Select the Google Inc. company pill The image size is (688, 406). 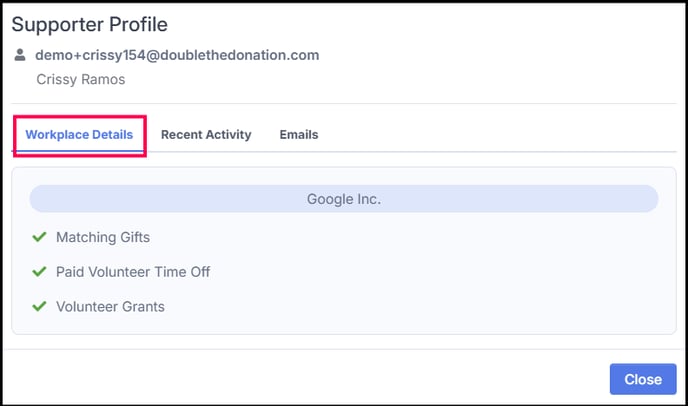343,199
